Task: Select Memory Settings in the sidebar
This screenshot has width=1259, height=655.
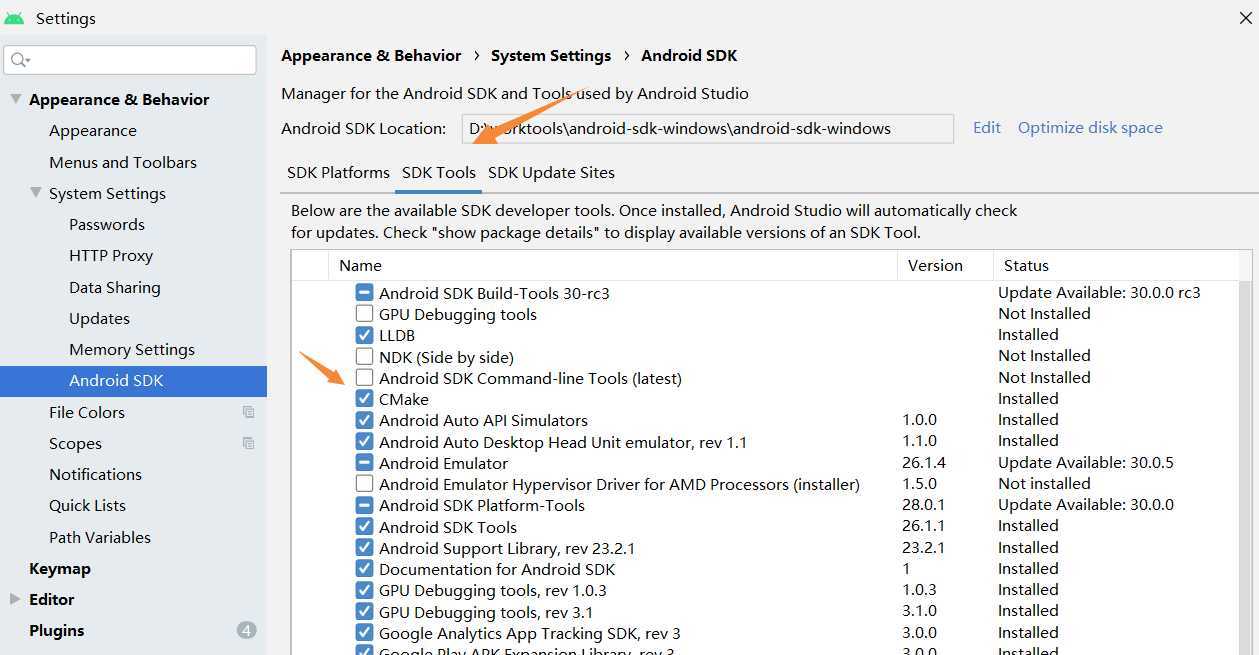Action: click(x=132, y=350)
